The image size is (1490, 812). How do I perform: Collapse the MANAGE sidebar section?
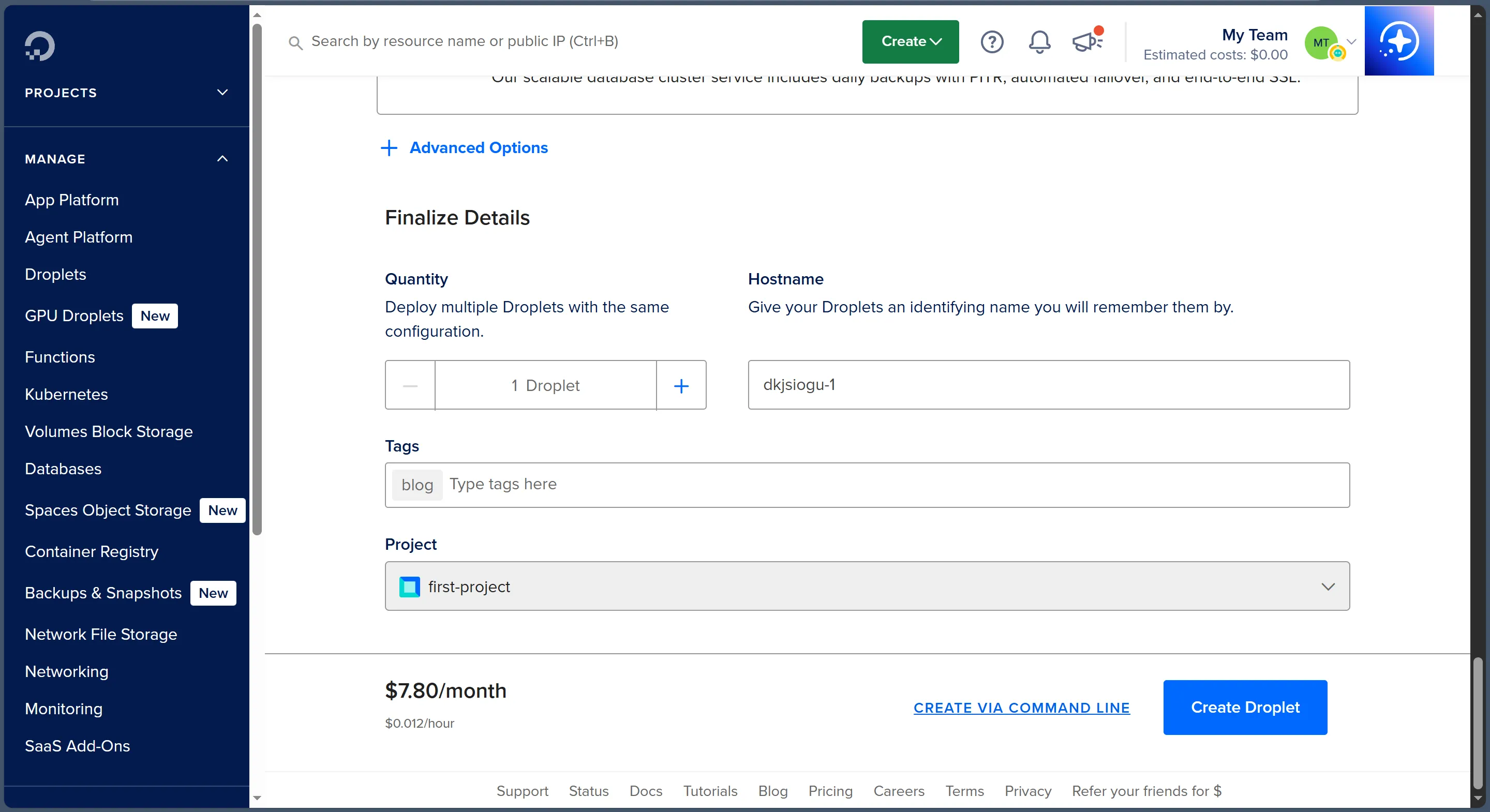(126, 158)
